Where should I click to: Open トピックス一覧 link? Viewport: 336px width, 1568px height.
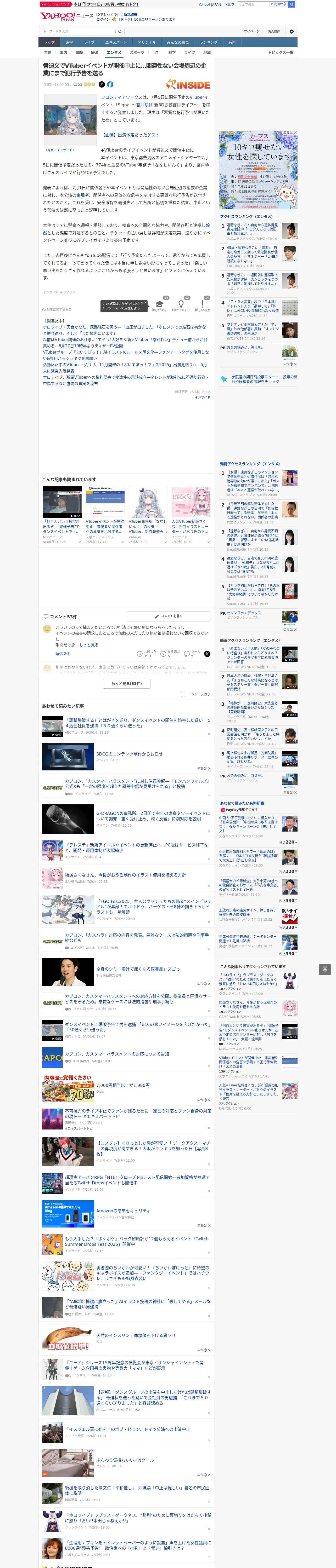point(281,52)
